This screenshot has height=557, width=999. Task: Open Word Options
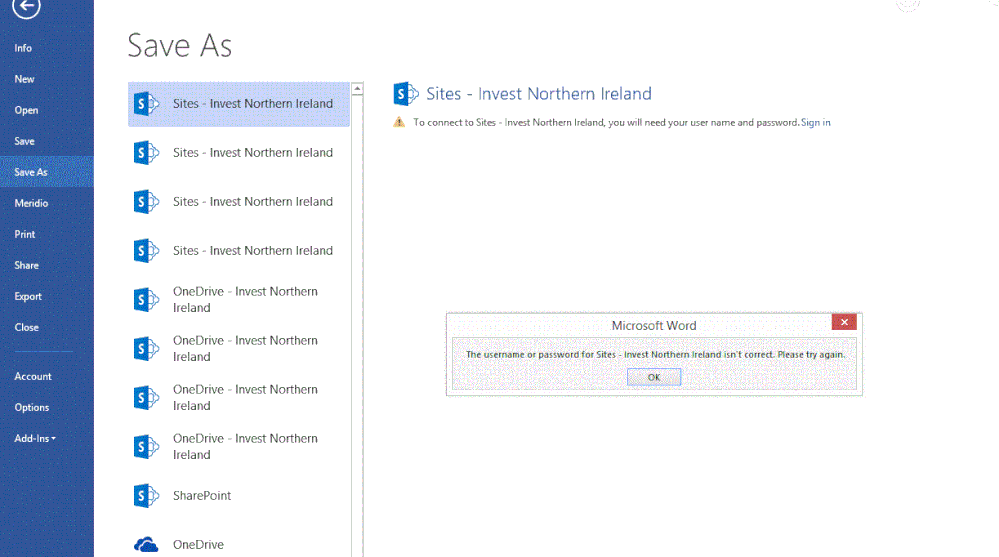click(x=32, y=407)
